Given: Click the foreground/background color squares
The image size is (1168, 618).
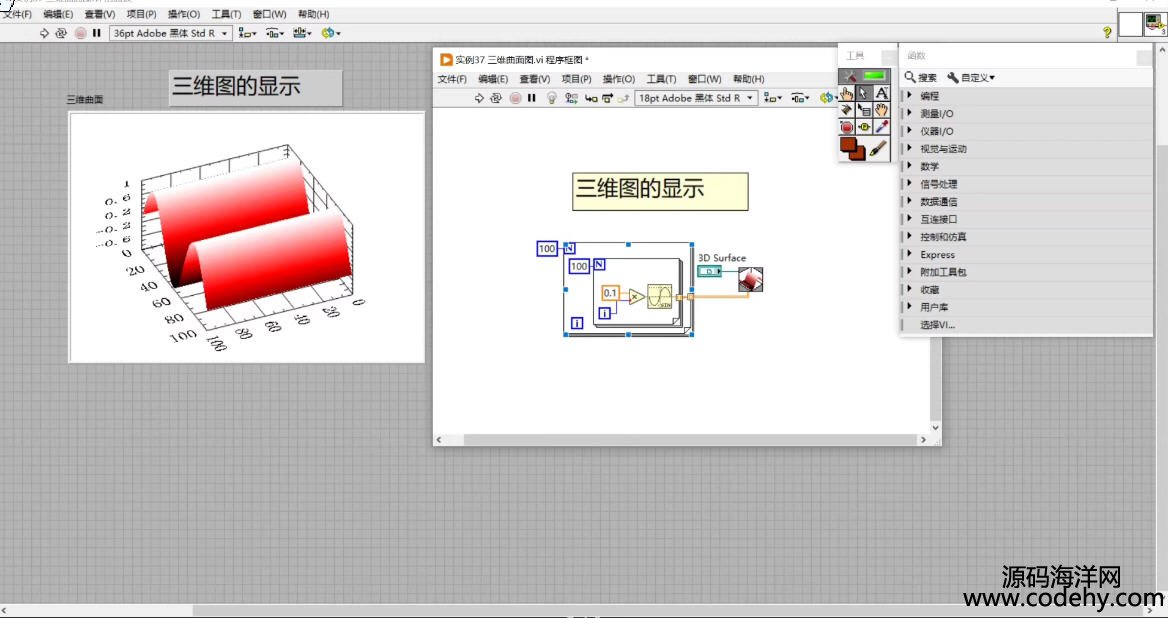Looking at the screenshot, I should pyautogui.click(x=853, y=148).
